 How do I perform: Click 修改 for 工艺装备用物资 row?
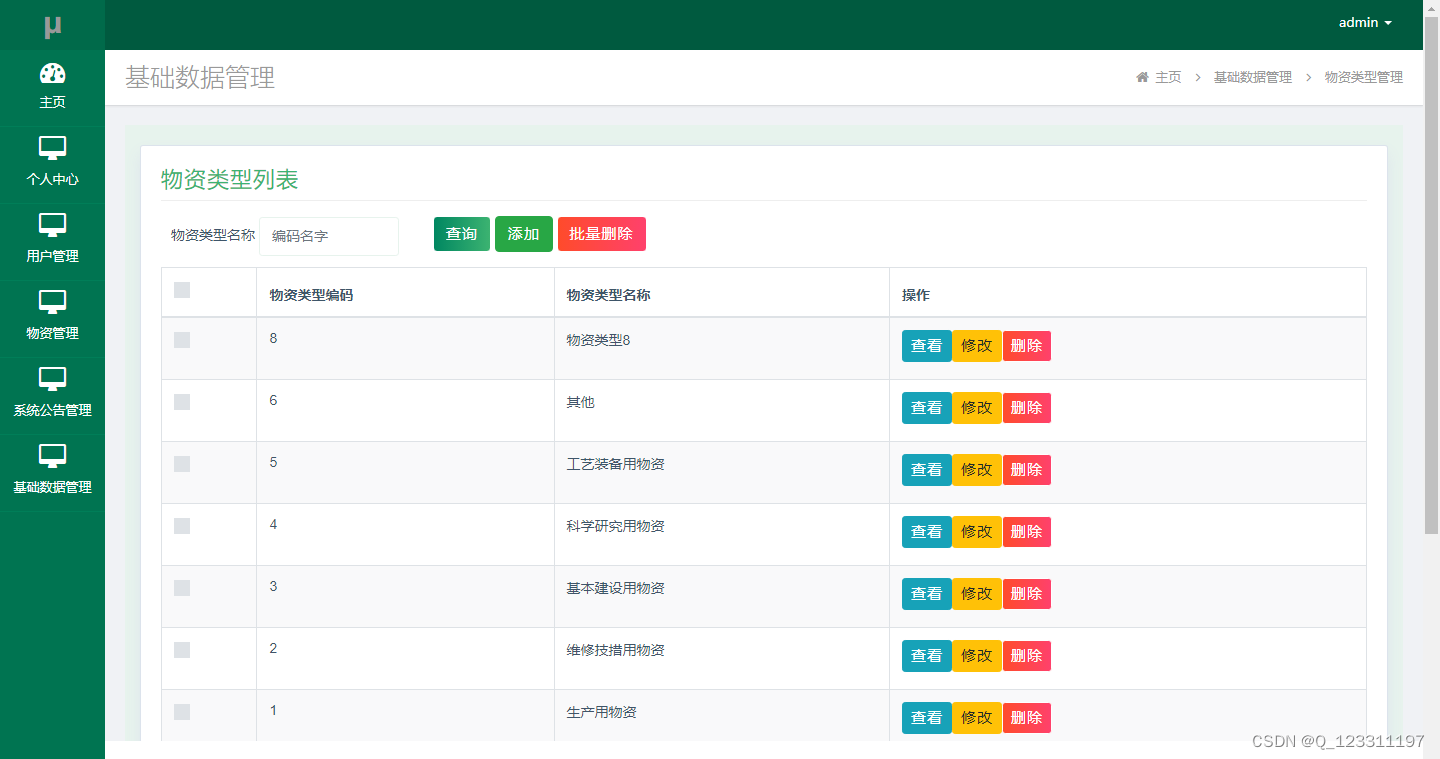977,470
